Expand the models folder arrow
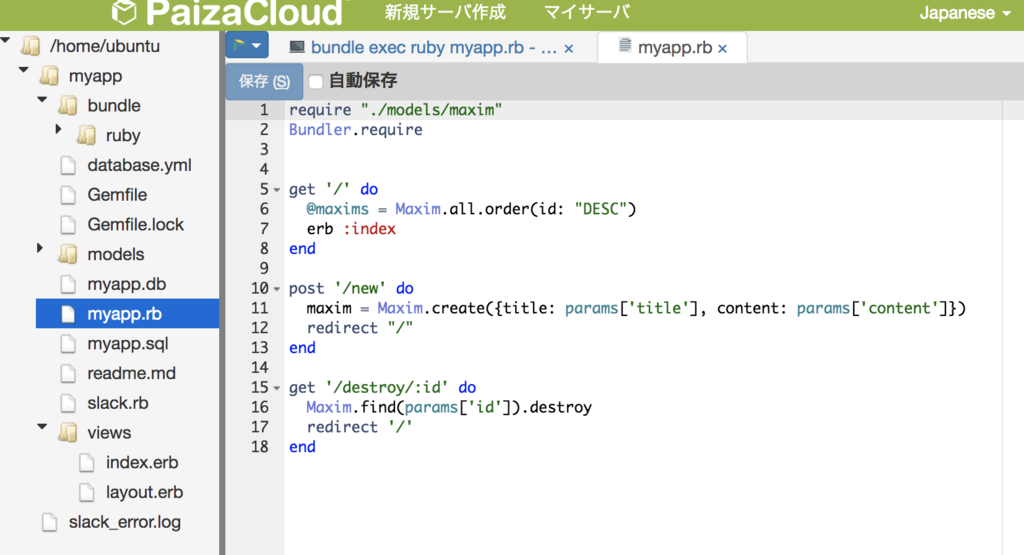The image size is (1024, 555). click(40, 248)
